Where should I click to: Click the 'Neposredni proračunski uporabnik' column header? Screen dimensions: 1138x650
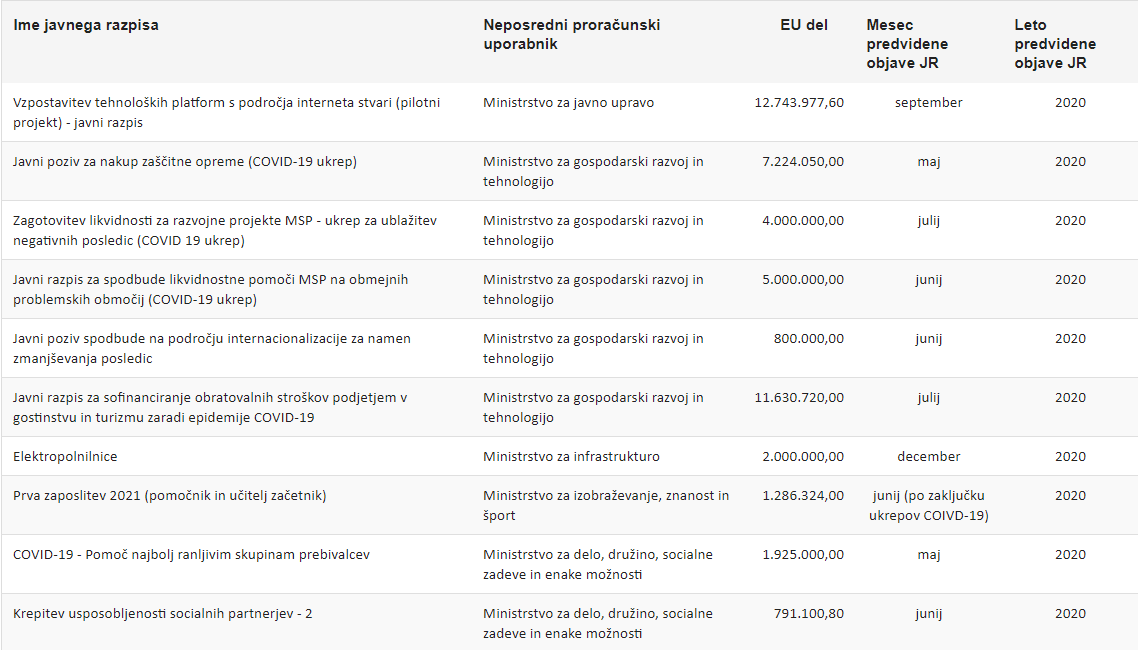[x=571, y=34]
